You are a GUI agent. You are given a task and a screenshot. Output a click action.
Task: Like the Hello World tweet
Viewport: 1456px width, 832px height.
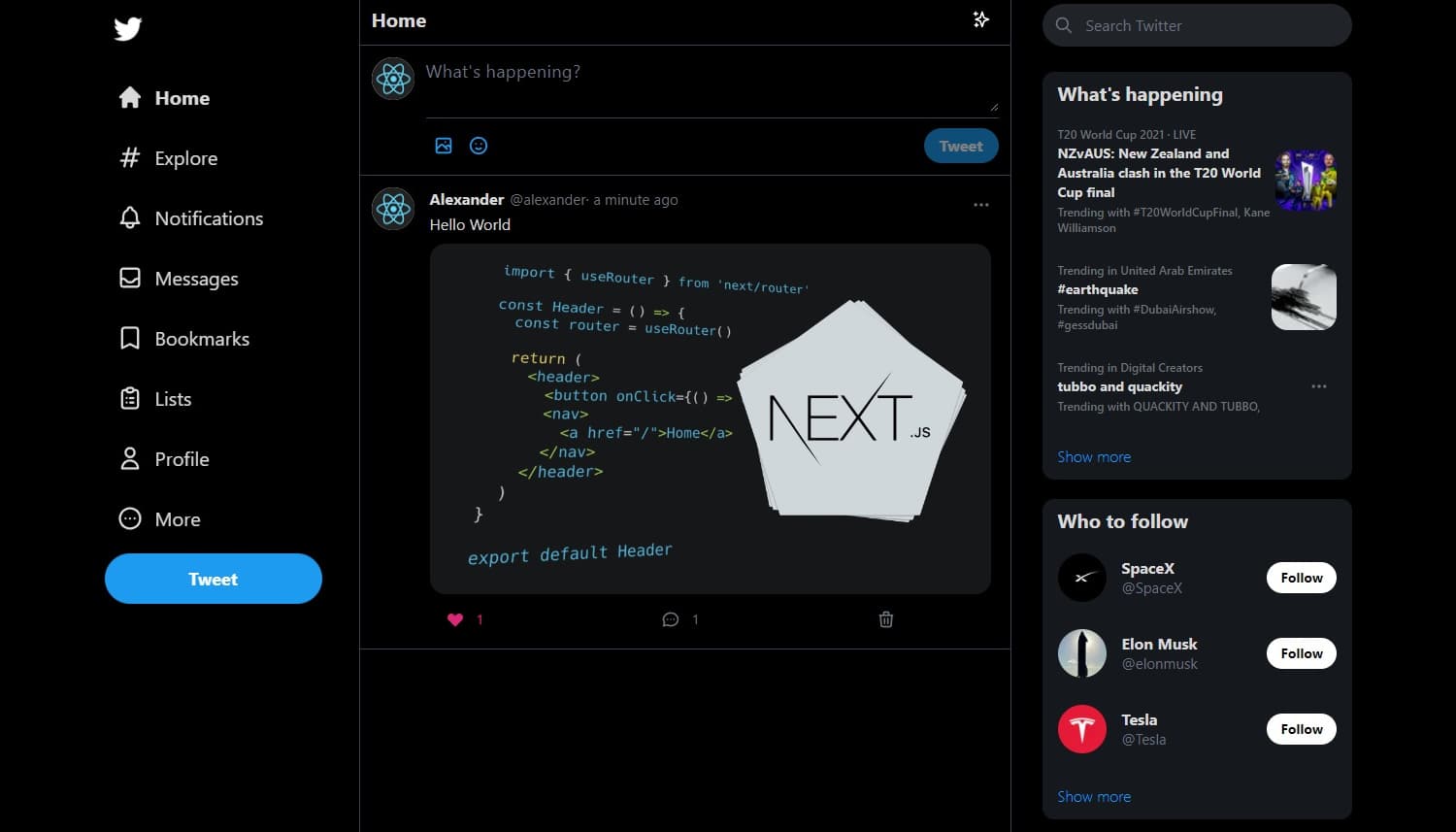point(455,619)
